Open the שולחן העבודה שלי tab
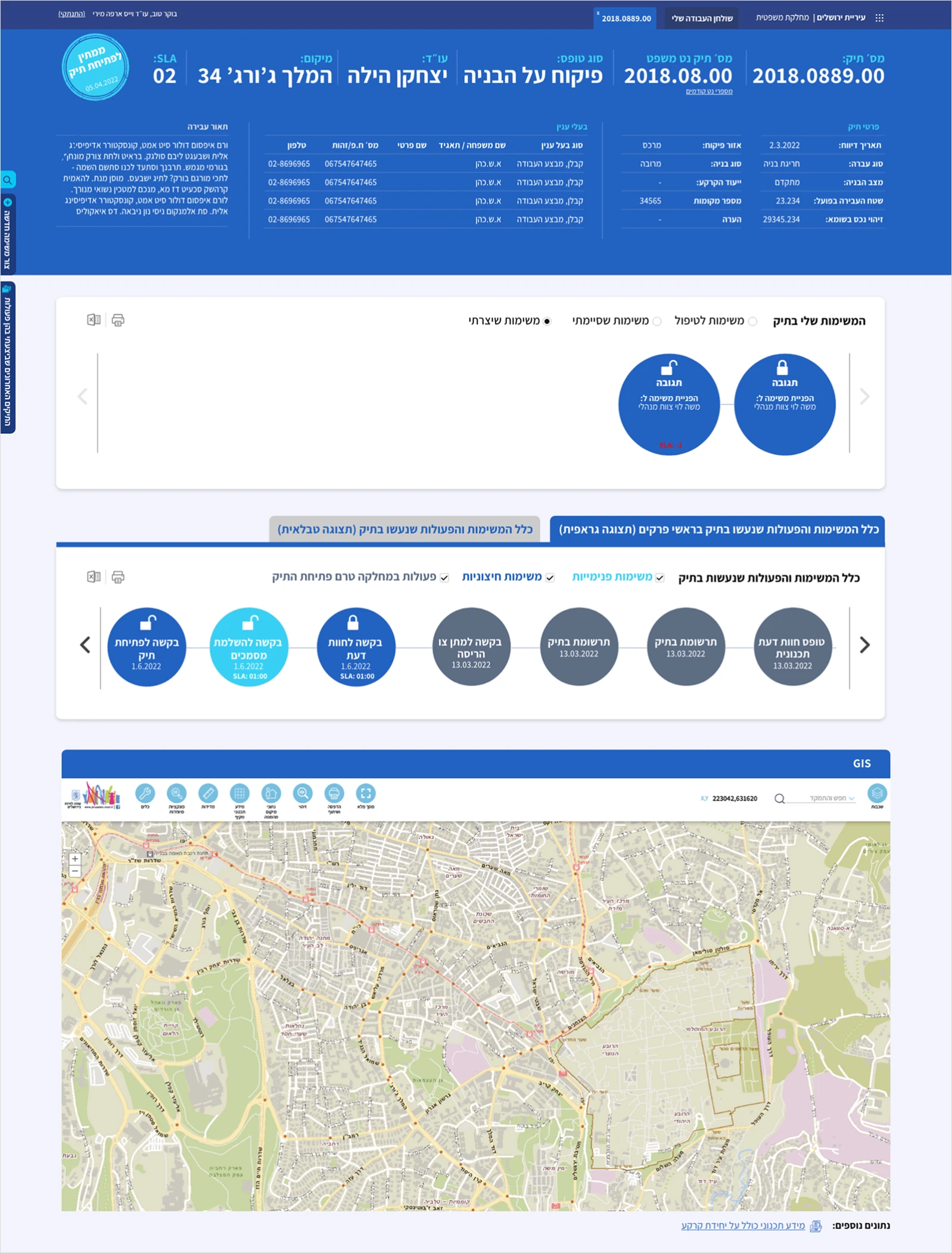The height and width of the screenshot is (1253, 952). [702, 18]
